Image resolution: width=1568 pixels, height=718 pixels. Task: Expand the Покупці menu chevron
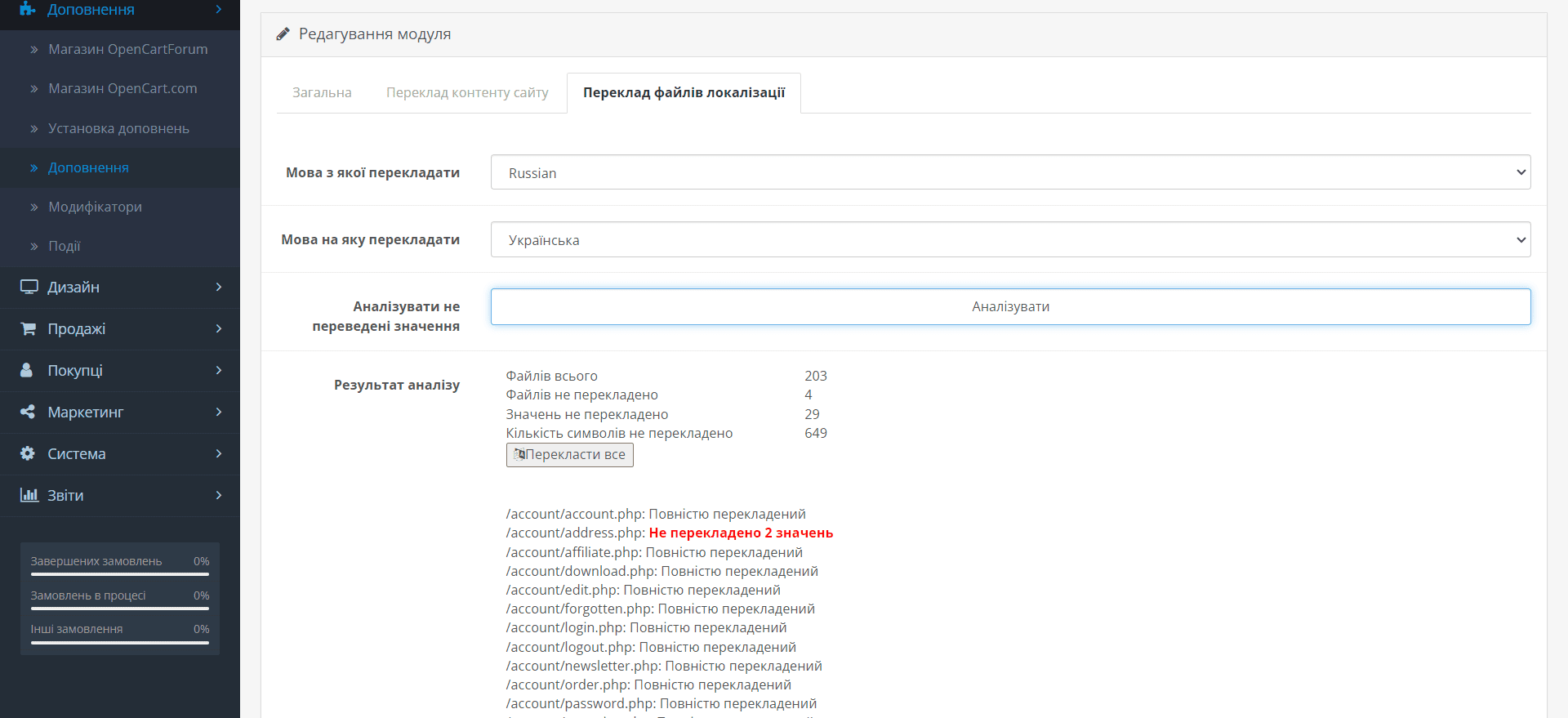219,370
